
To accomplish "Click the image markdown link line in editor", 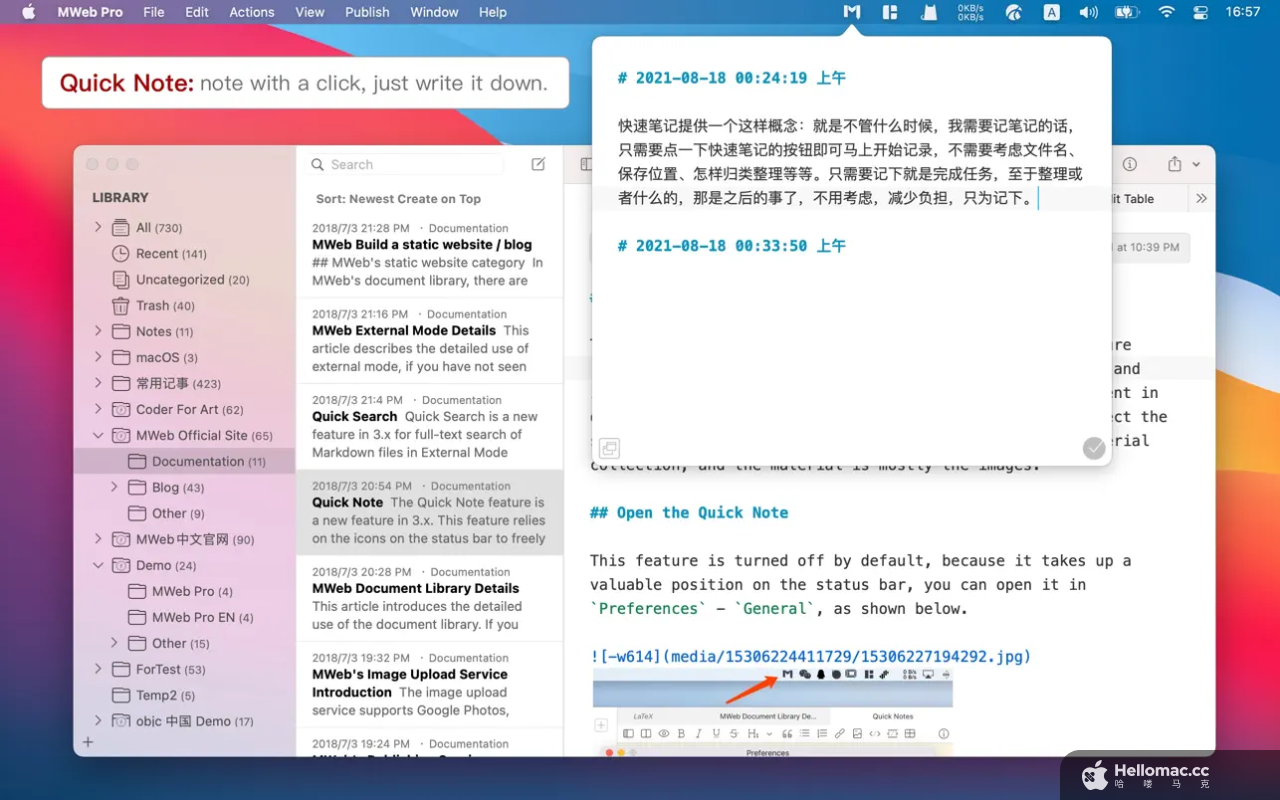I will [x=810, y=657].
